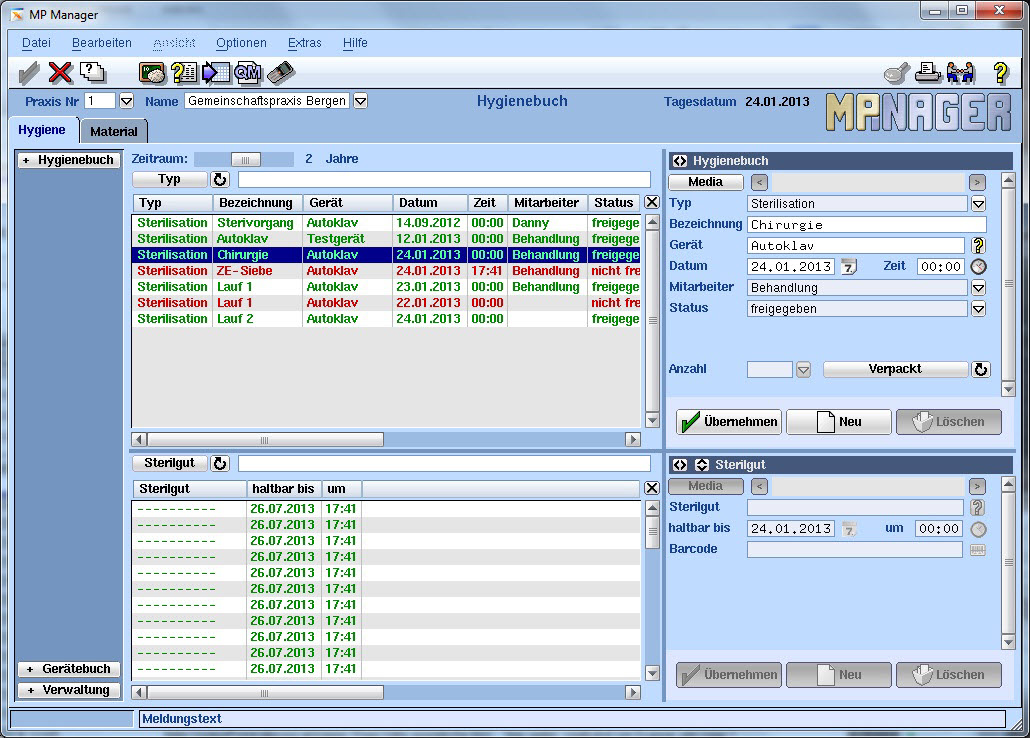Sort by the Mitarbeiter column header

click(547, 203)
